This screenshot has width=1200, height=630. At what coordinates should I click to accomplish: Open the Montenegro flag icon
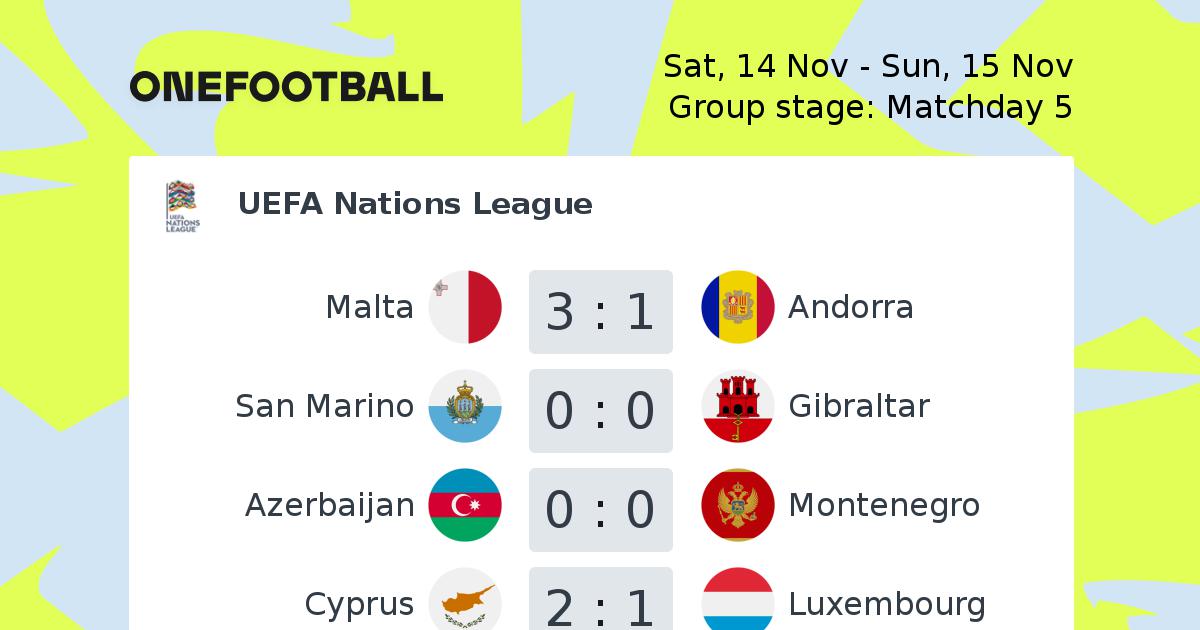pyautogui.click(x=738, y=505)
